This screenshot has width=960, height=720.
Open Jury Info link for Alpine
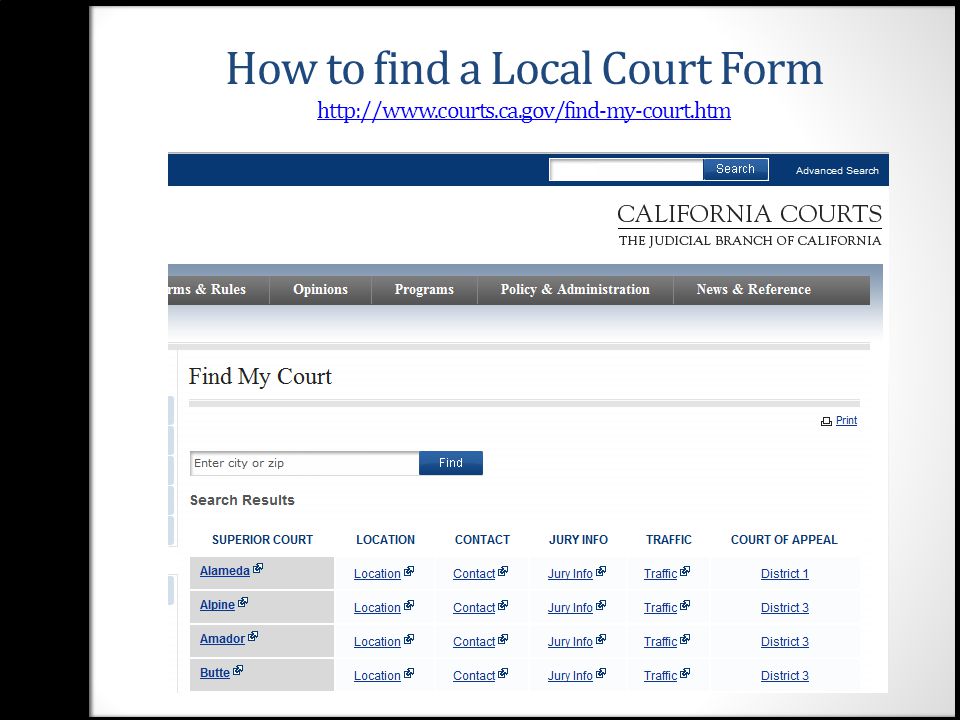click(x=570, y=608)
